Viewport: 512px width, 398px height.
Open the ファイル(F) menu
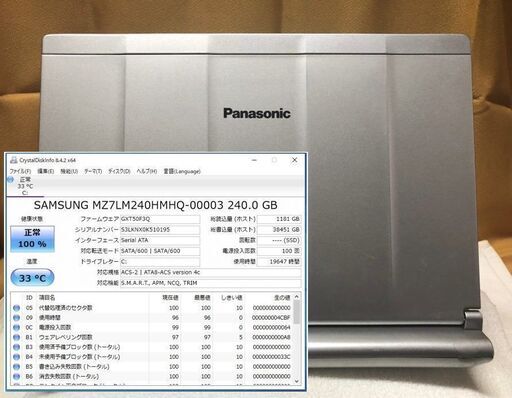pos(20,171)
